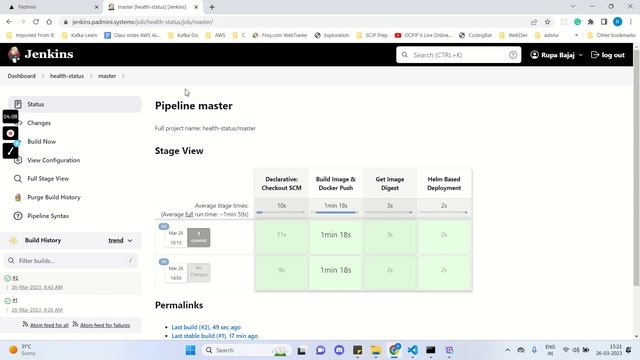
Task: Open the terminal app from taskbar
Action: [x=431, y=350]
